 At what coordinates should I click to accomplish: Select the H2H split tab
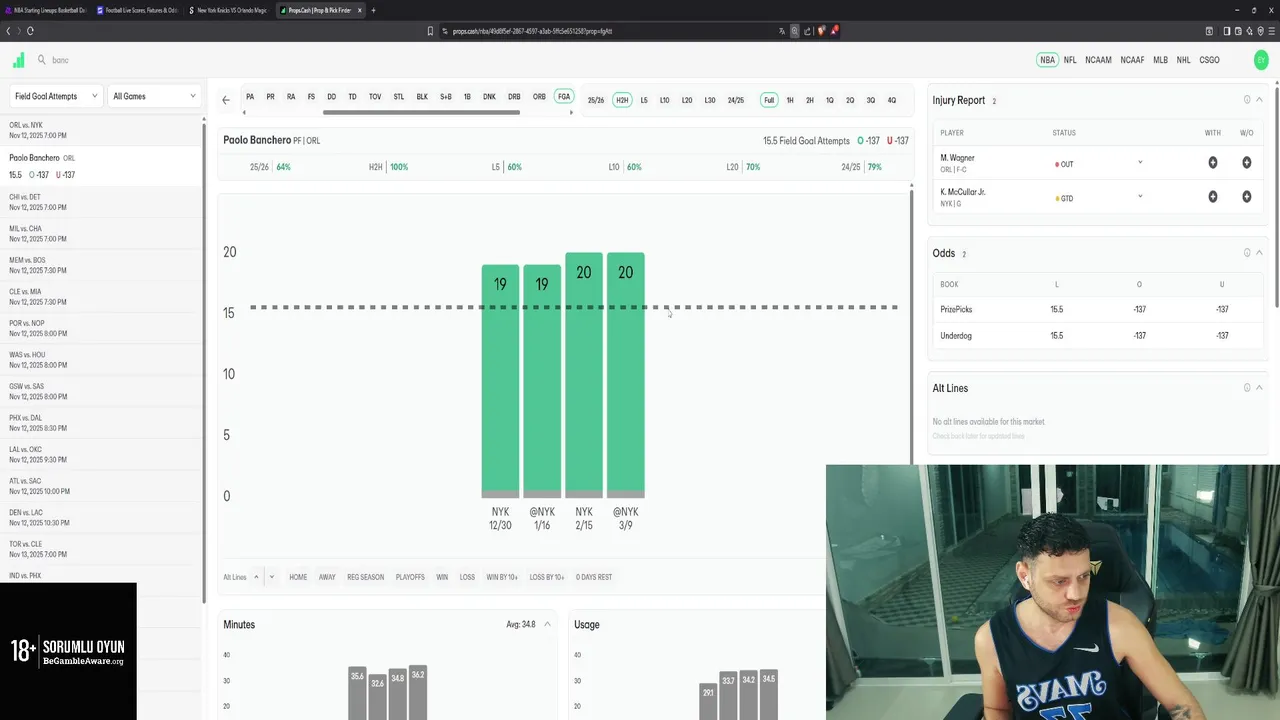point(622,100)
